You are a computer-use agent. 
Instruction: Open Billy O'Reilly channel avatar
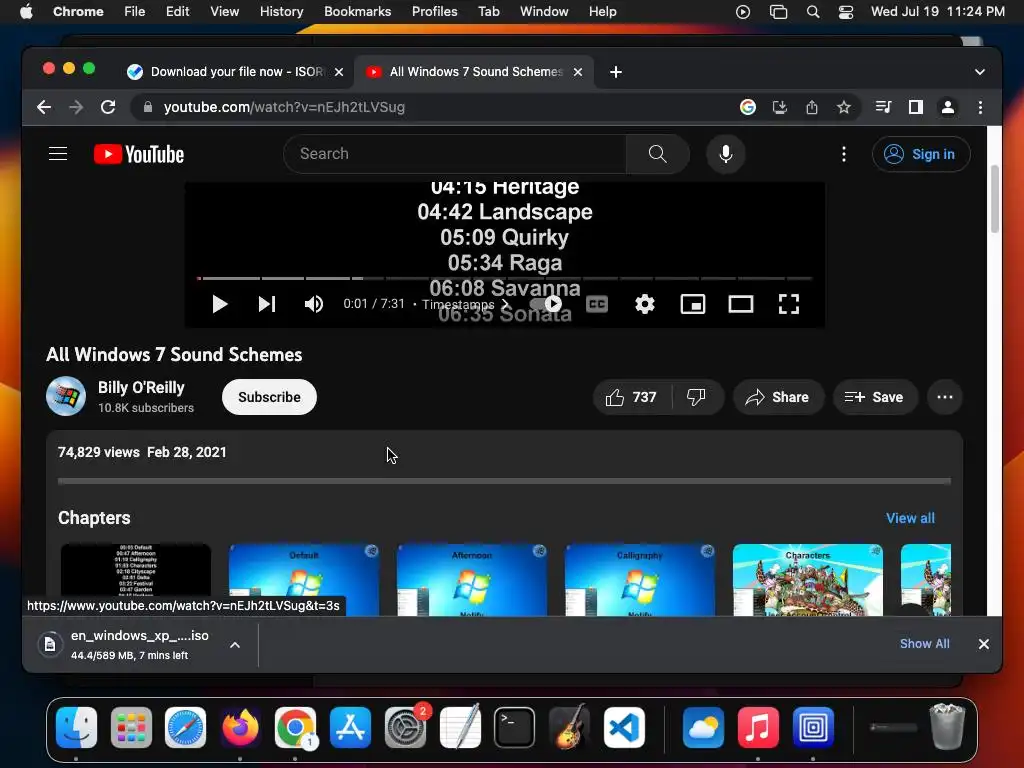coord(66,396)
